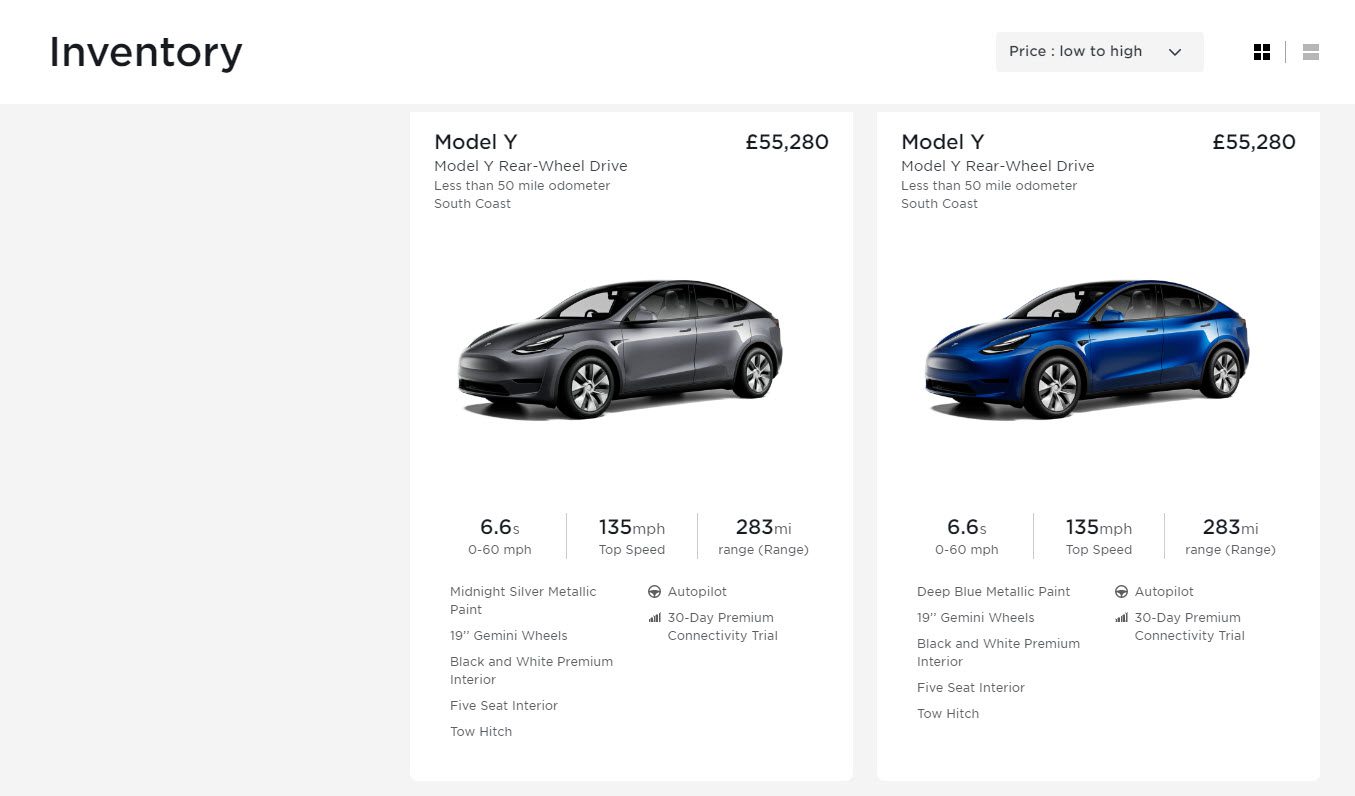This screenshot has width=1355, height=796.
Task: Click Tow Hitch feature on blue car
Action: pos(948,713)
